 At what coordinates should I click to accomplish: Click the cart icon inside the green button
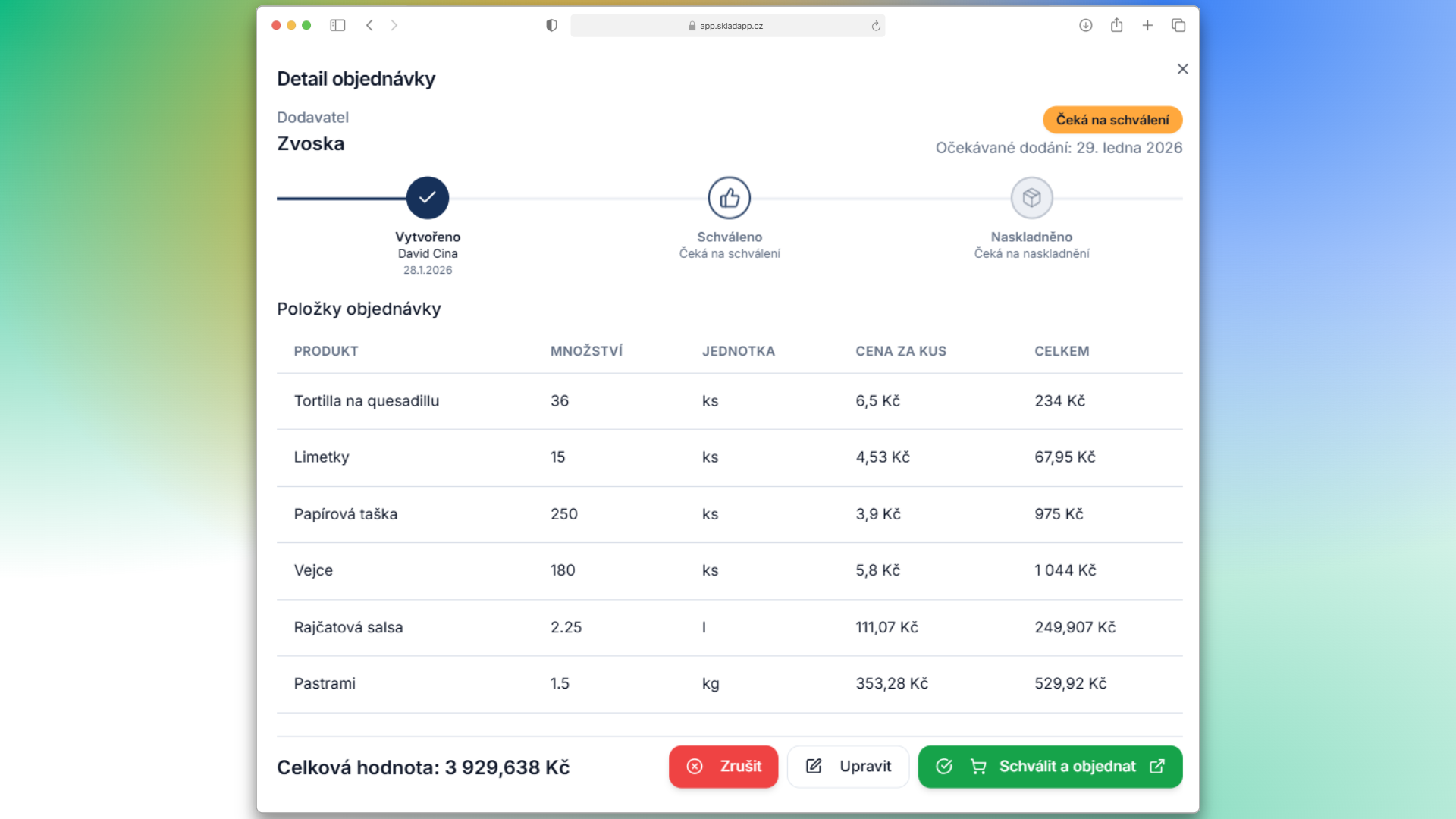[x=978, y=767]
